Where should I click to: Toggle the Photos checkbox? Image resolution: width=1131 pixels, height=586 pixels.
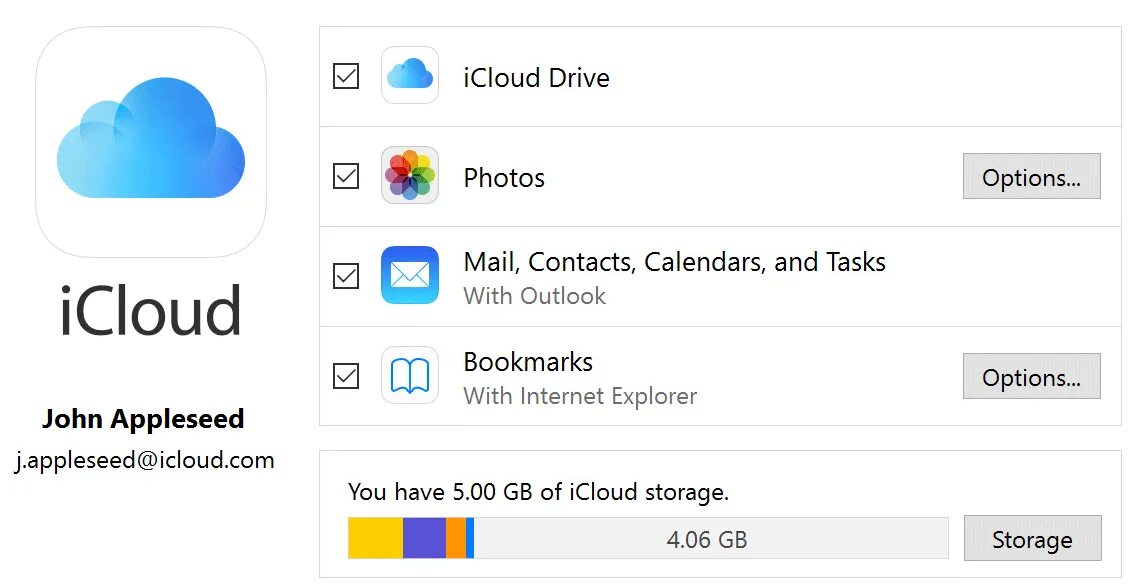(346, 176)
